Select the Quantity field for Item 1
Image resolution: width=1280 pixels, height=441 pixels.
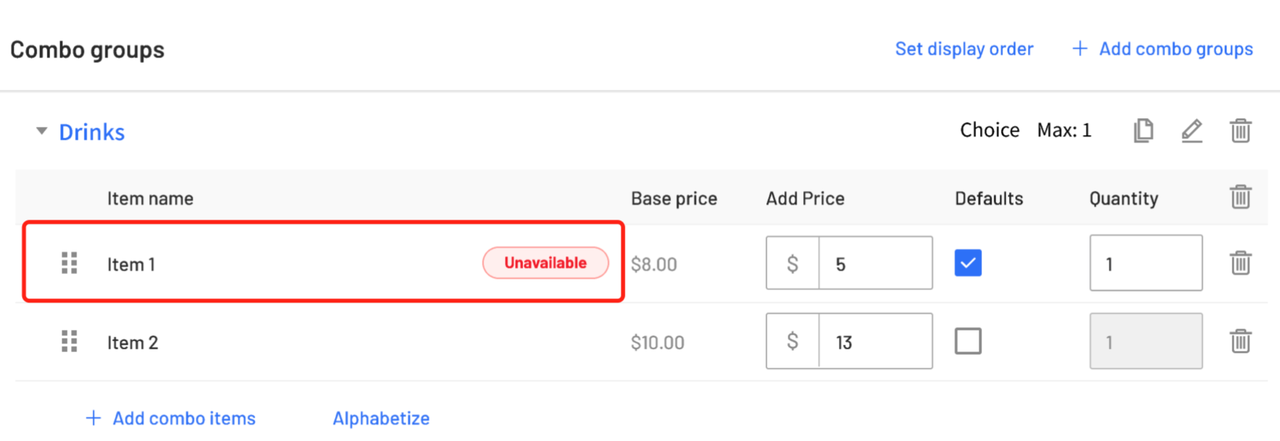pos(1146,263)
